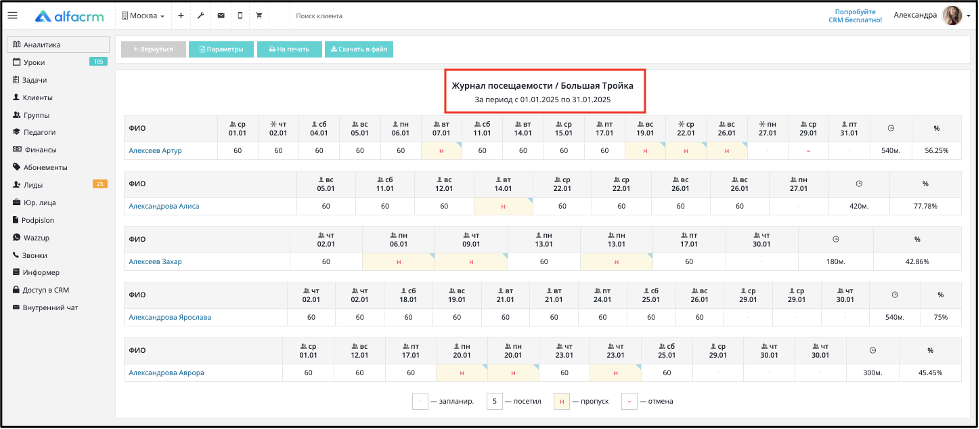Click Александра user avatar

coord(952,16)
